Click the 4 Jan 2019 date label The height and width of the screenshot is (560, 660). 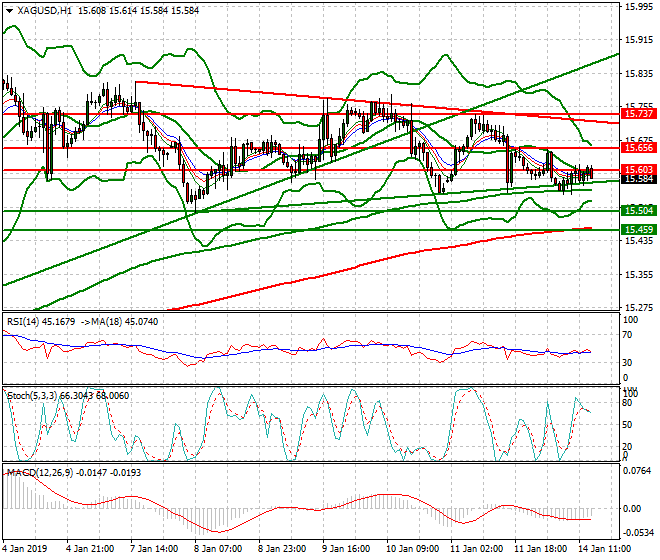[25, 549]
